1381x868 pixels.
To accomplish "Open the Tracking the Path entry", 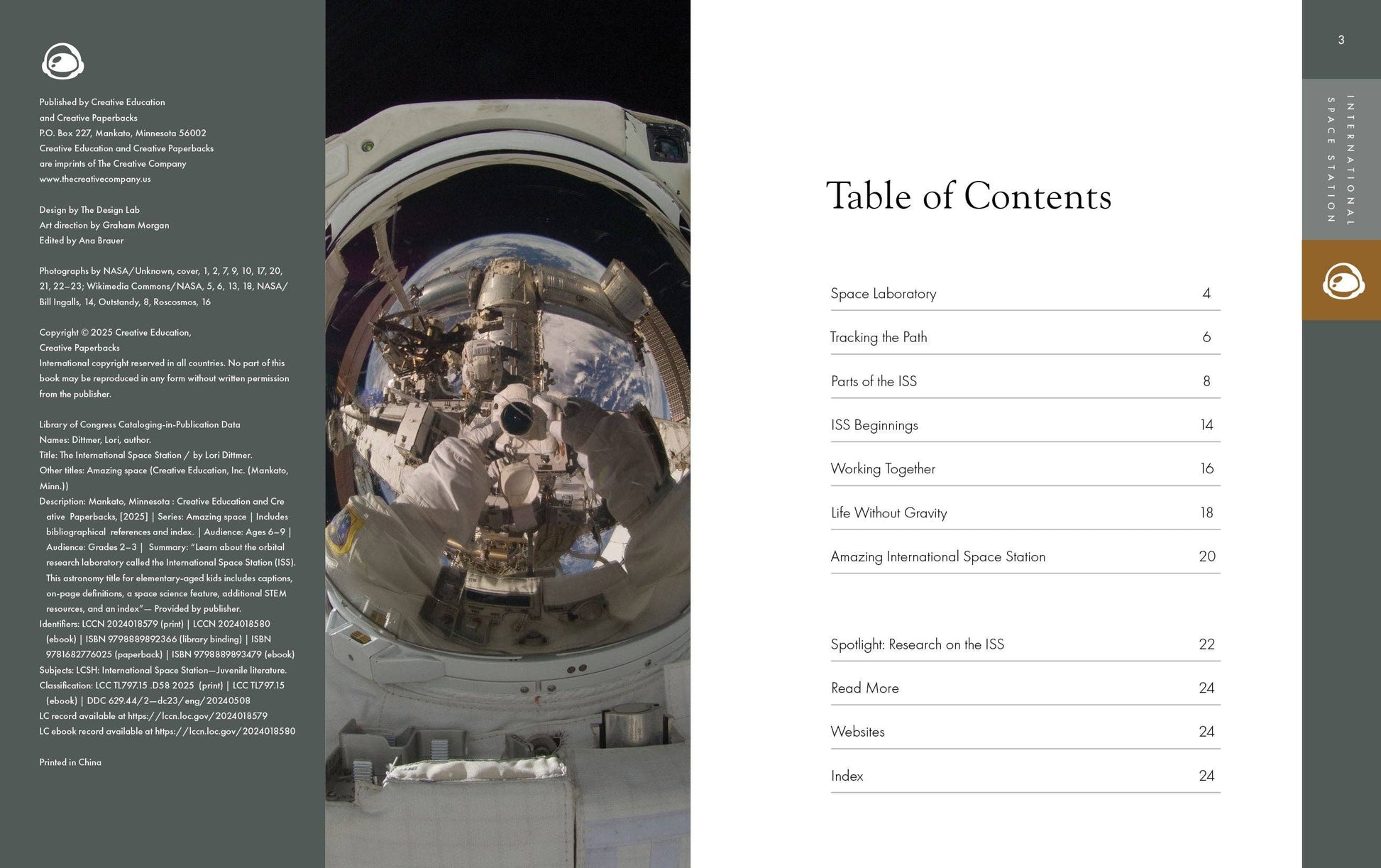I will click(x=879, y=338).
